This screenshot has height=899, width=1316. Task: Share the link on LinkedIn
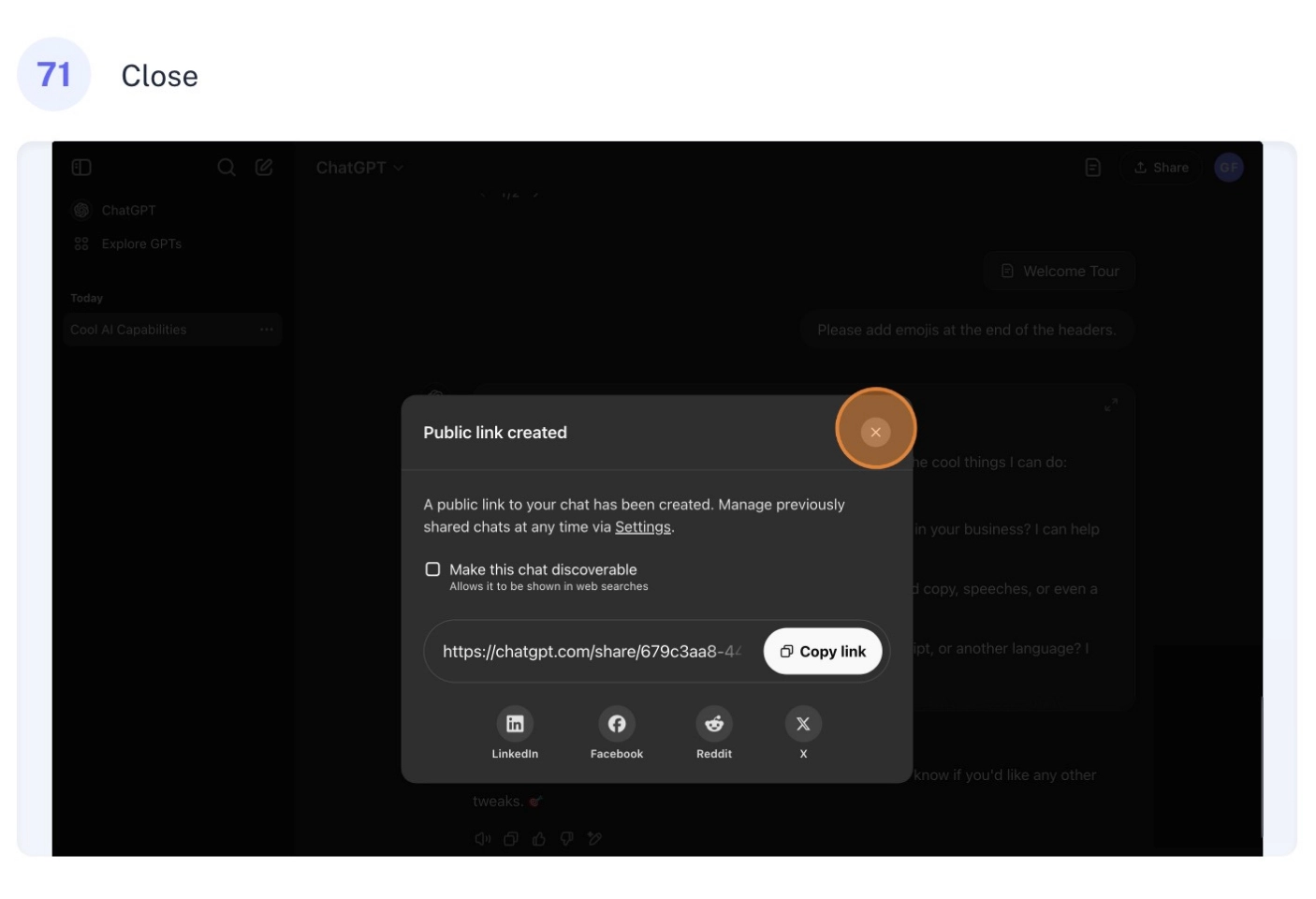515,724
